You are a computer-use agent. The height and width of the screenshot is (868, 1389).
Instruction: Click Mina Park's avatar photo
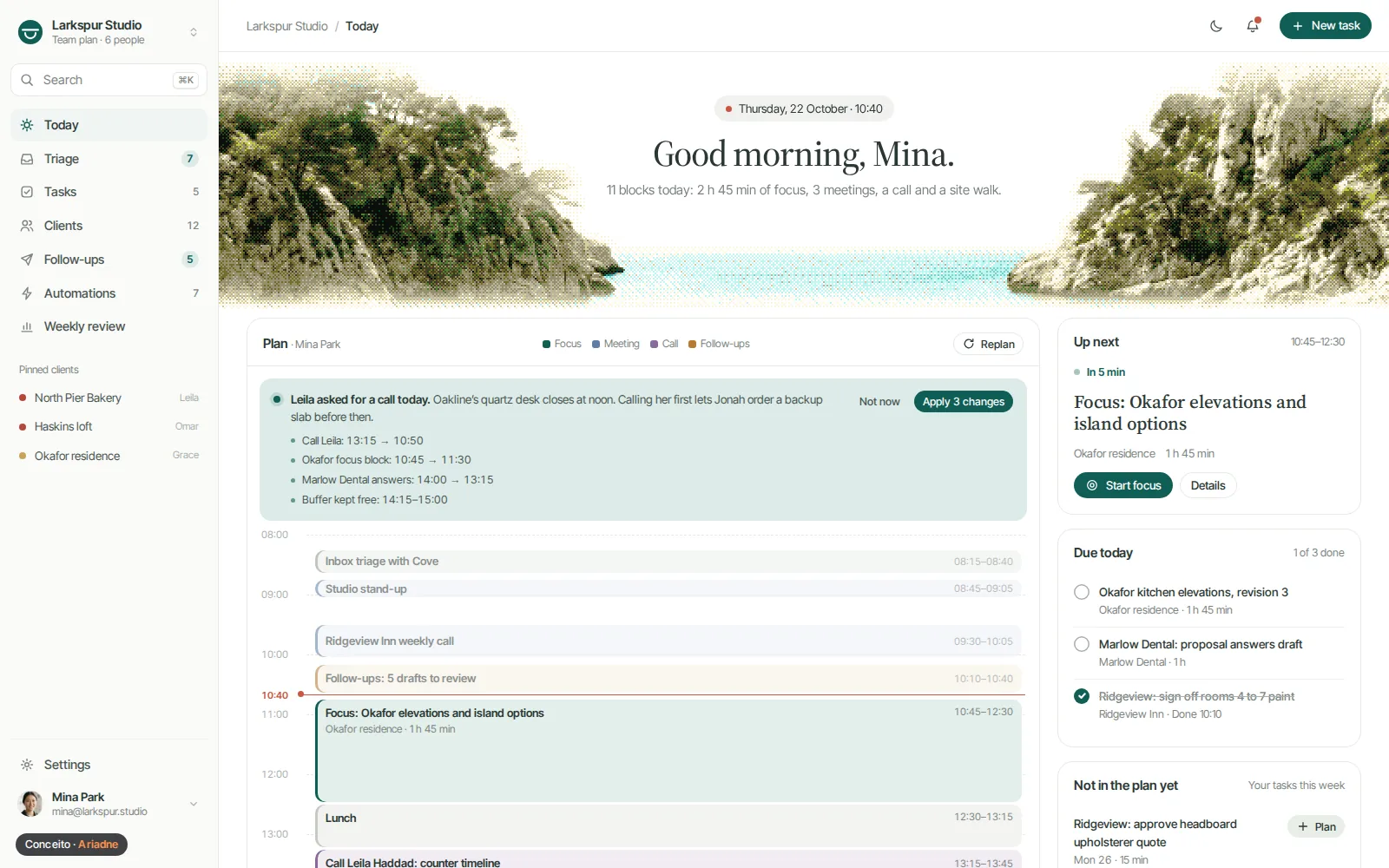[30, 804]
